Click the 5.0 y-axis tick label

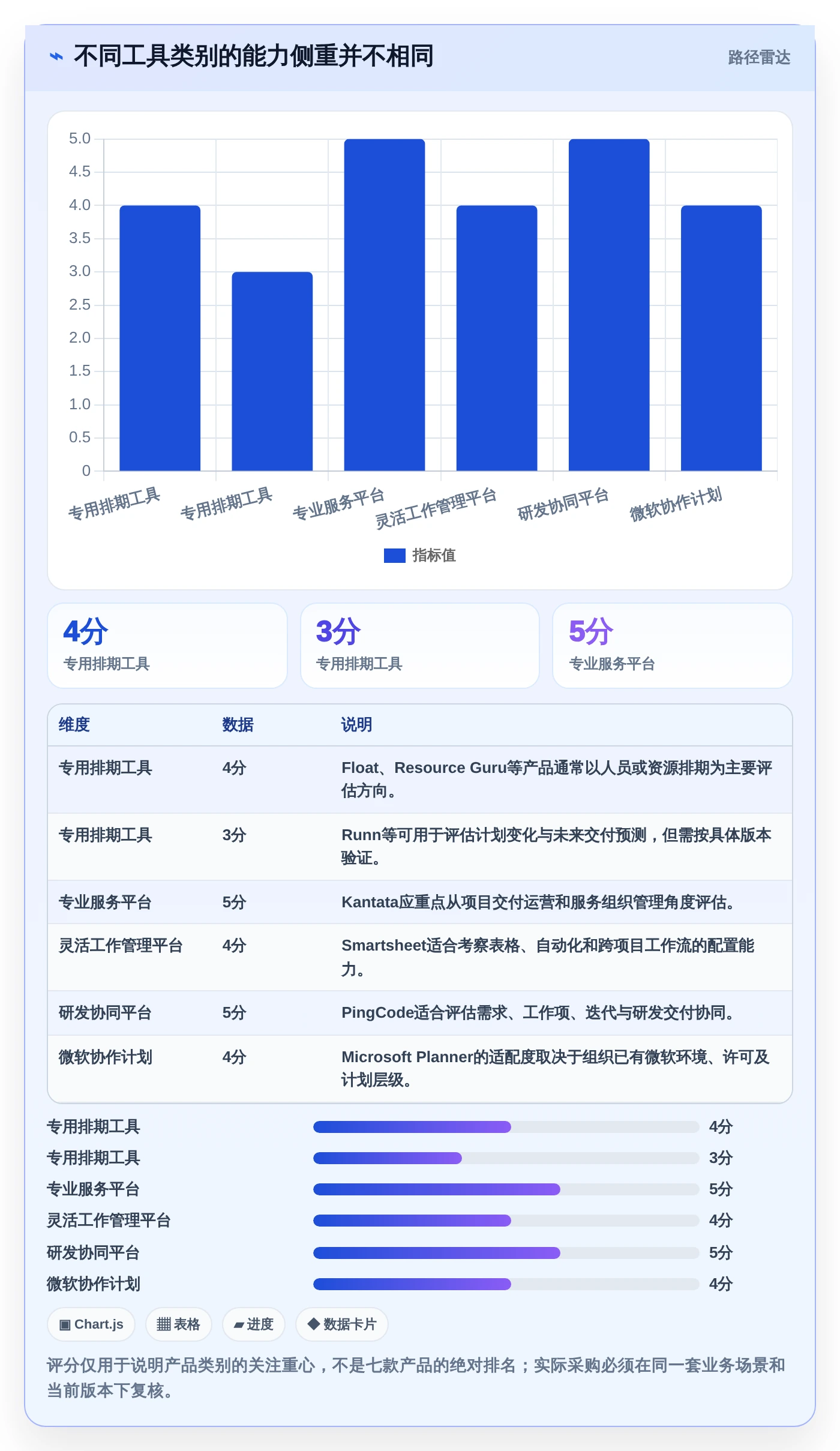80,139
